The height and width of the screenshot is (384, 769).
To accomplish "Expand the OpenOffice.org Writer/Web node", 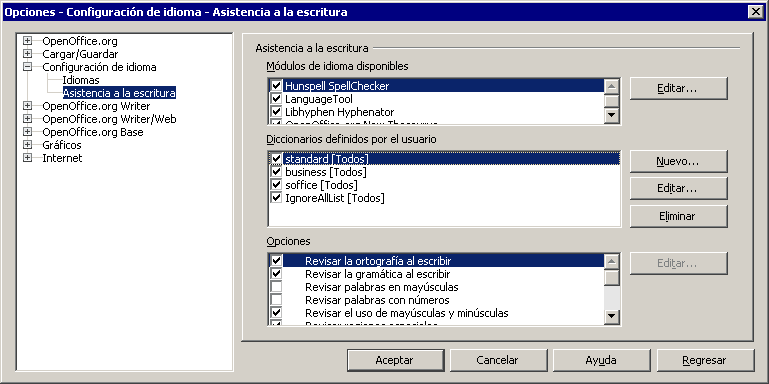I will 27,119.
